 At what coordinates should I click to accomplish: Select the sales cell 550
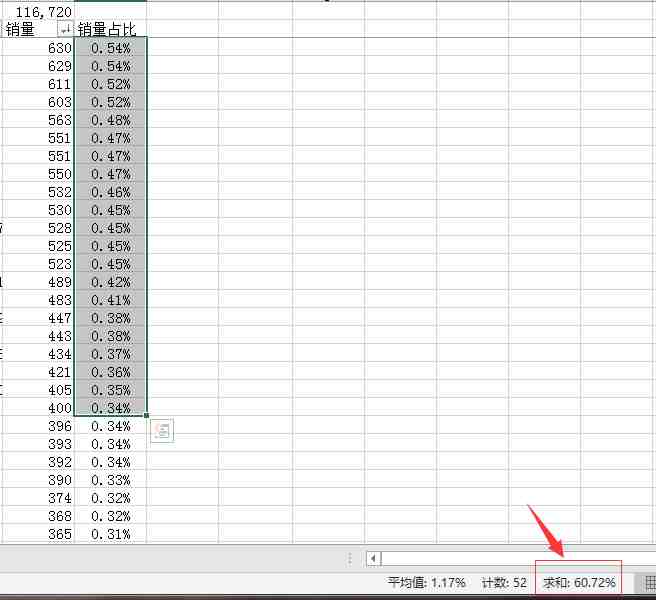38,174
